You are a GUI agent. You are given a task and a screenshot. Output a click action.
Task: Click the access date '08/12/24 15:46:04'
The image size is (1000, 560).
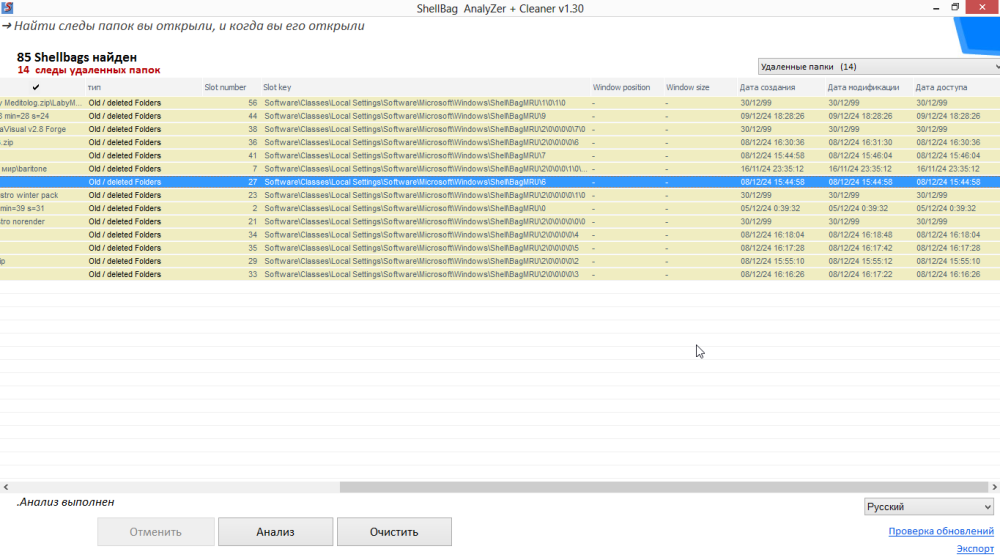[948, 156]
